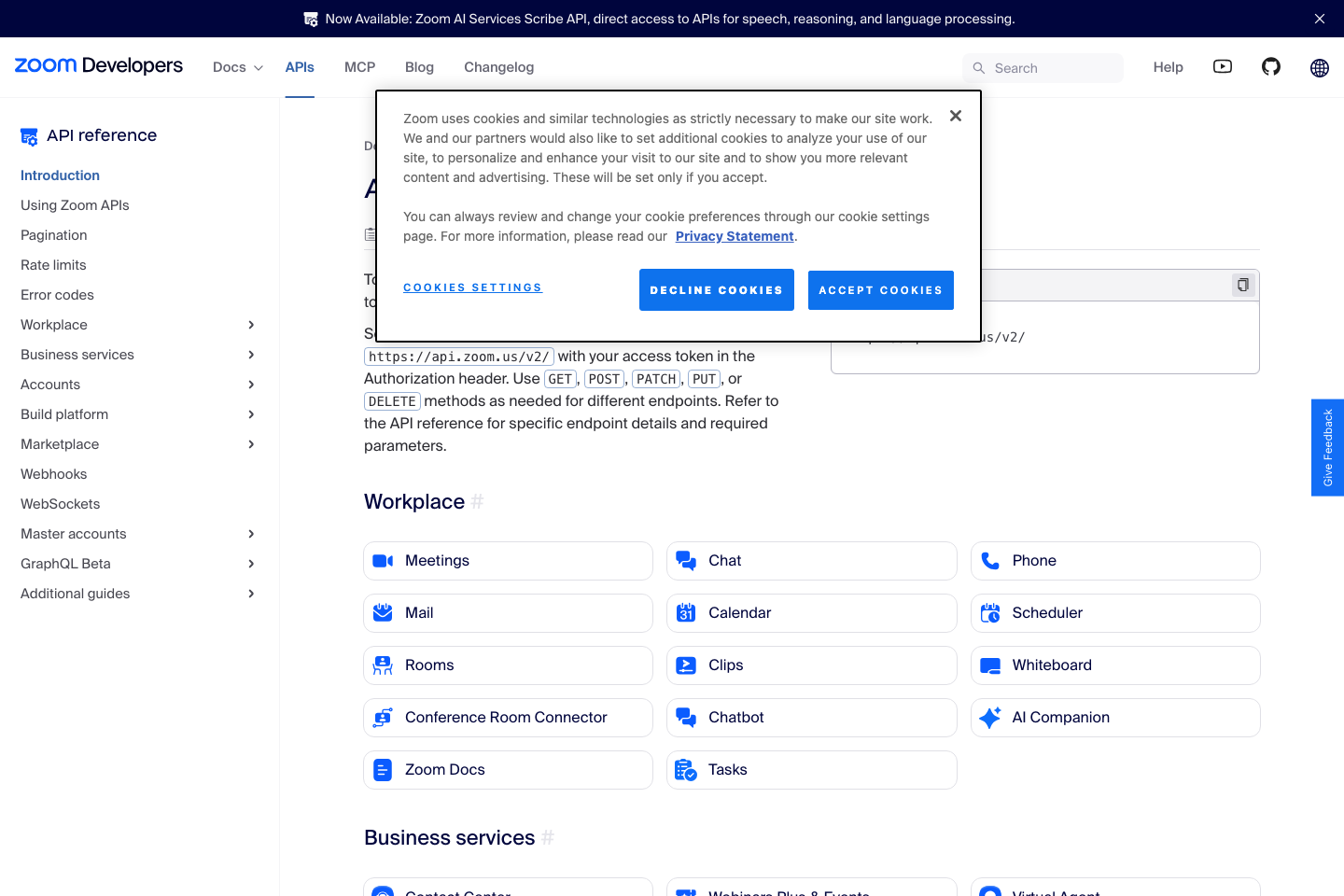Click the Tasks API icon

686,769
